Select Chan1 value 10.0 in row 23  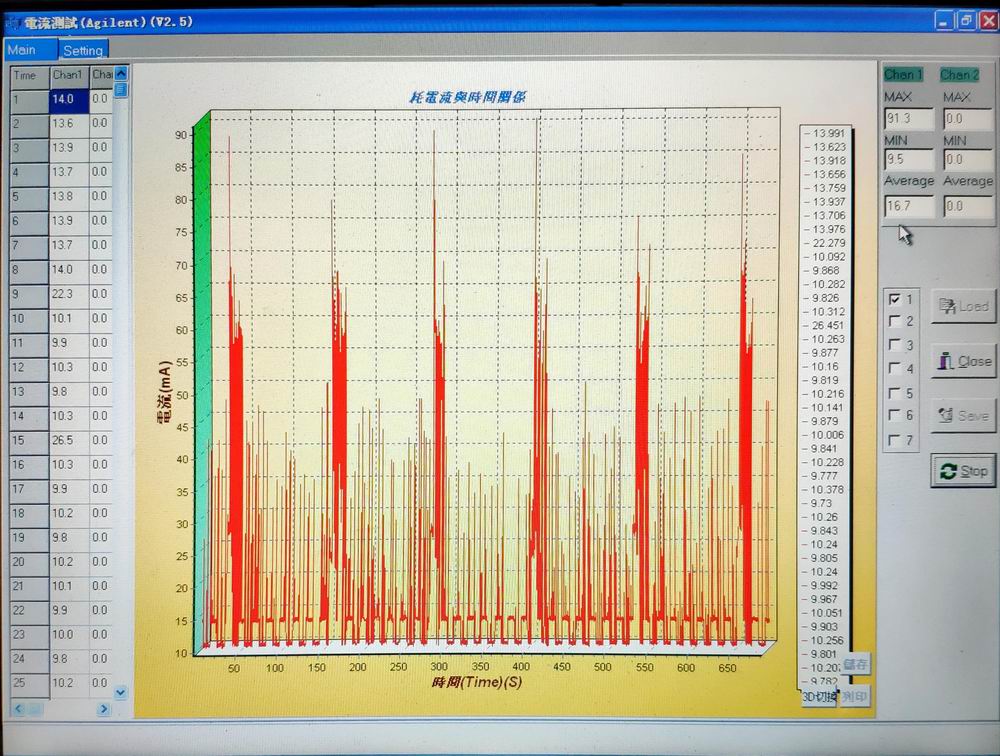pyautogui.click(x=69, y=635)
